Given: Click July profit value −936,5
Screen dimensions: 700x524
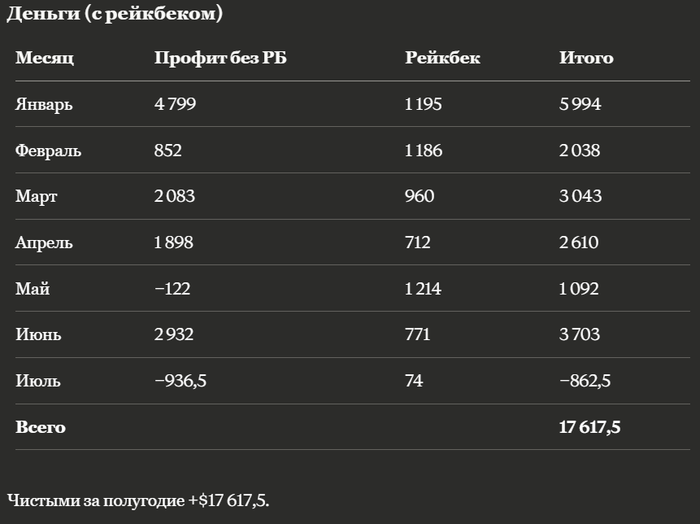Looking at the screenshot, I should pos(180,381).
